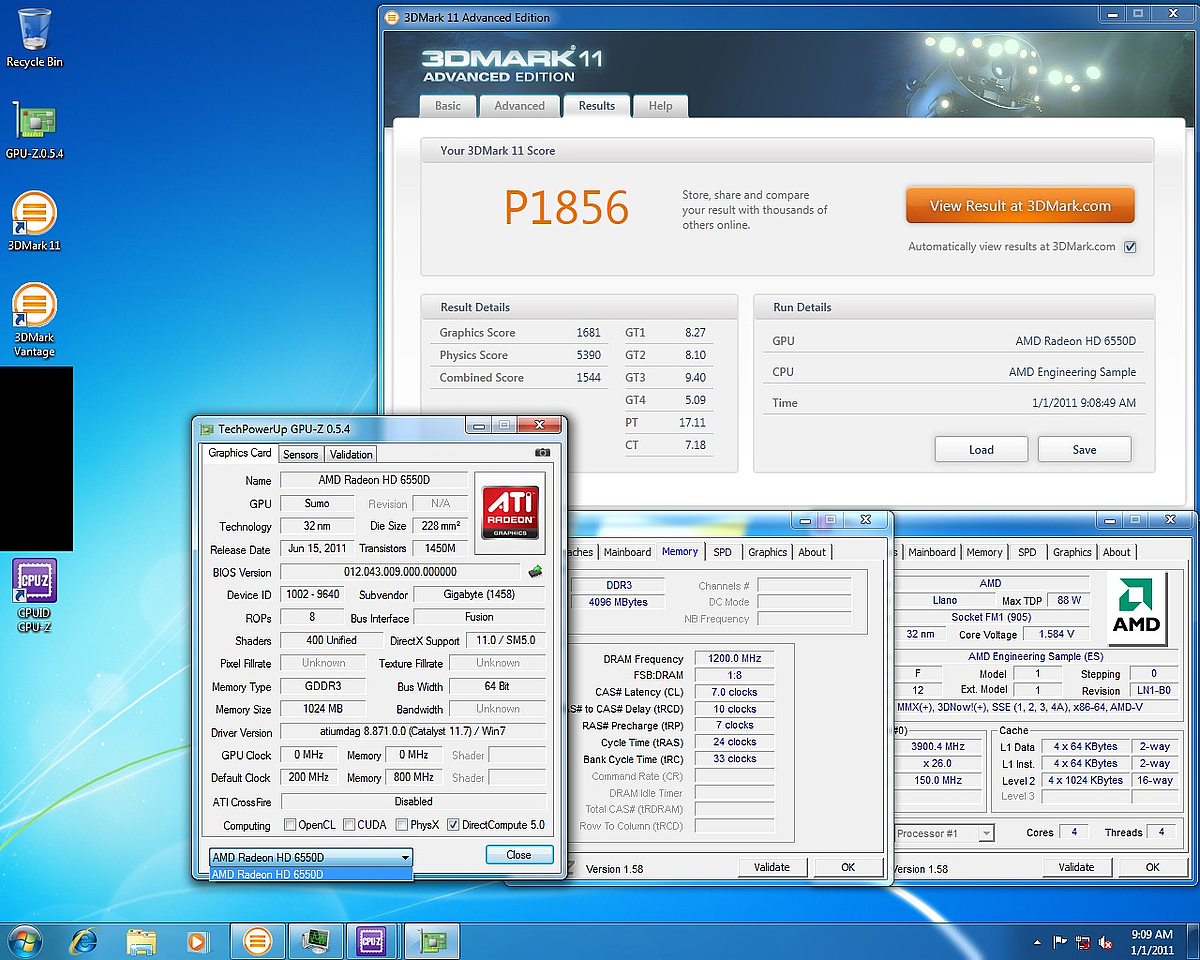Click the volume speaker icon in the tray
The width and height of the screenshot is (1200, 960).
tap(1106, 942)
